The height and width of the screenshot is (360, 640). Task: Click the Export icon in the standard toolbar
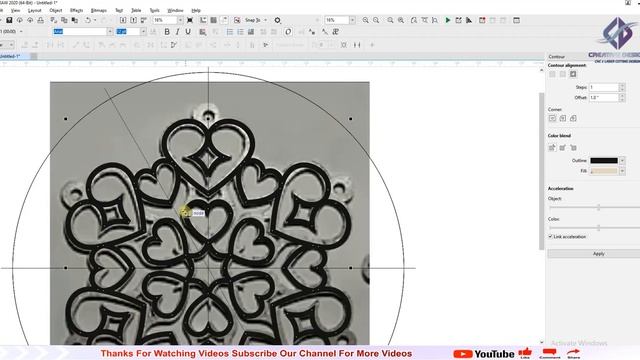click(x=133, y=20)
